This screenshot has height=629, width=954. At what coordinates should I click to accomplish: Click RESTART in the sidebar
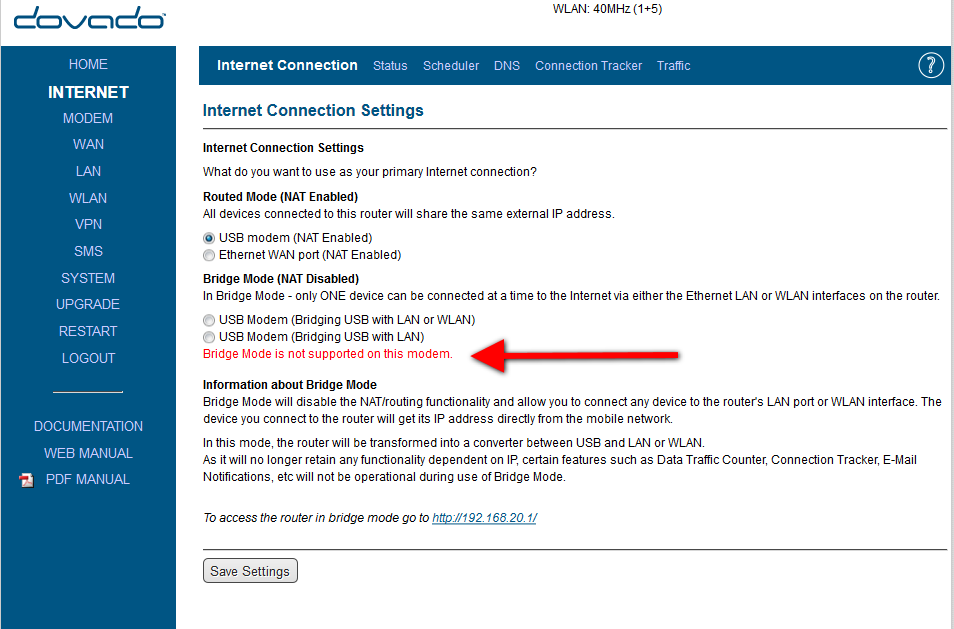[x=88, y=332]
